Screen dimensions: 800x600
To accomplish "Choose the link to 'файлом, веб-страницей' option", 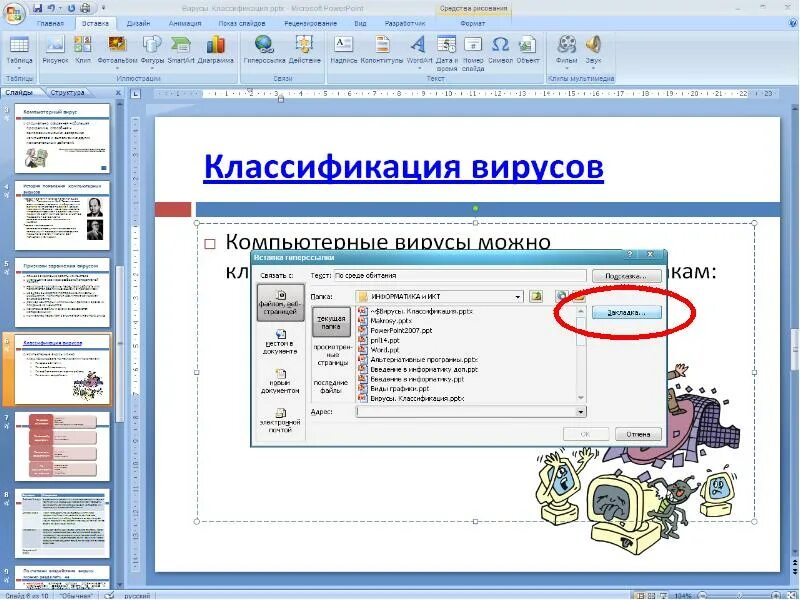I will click(280, 303).
